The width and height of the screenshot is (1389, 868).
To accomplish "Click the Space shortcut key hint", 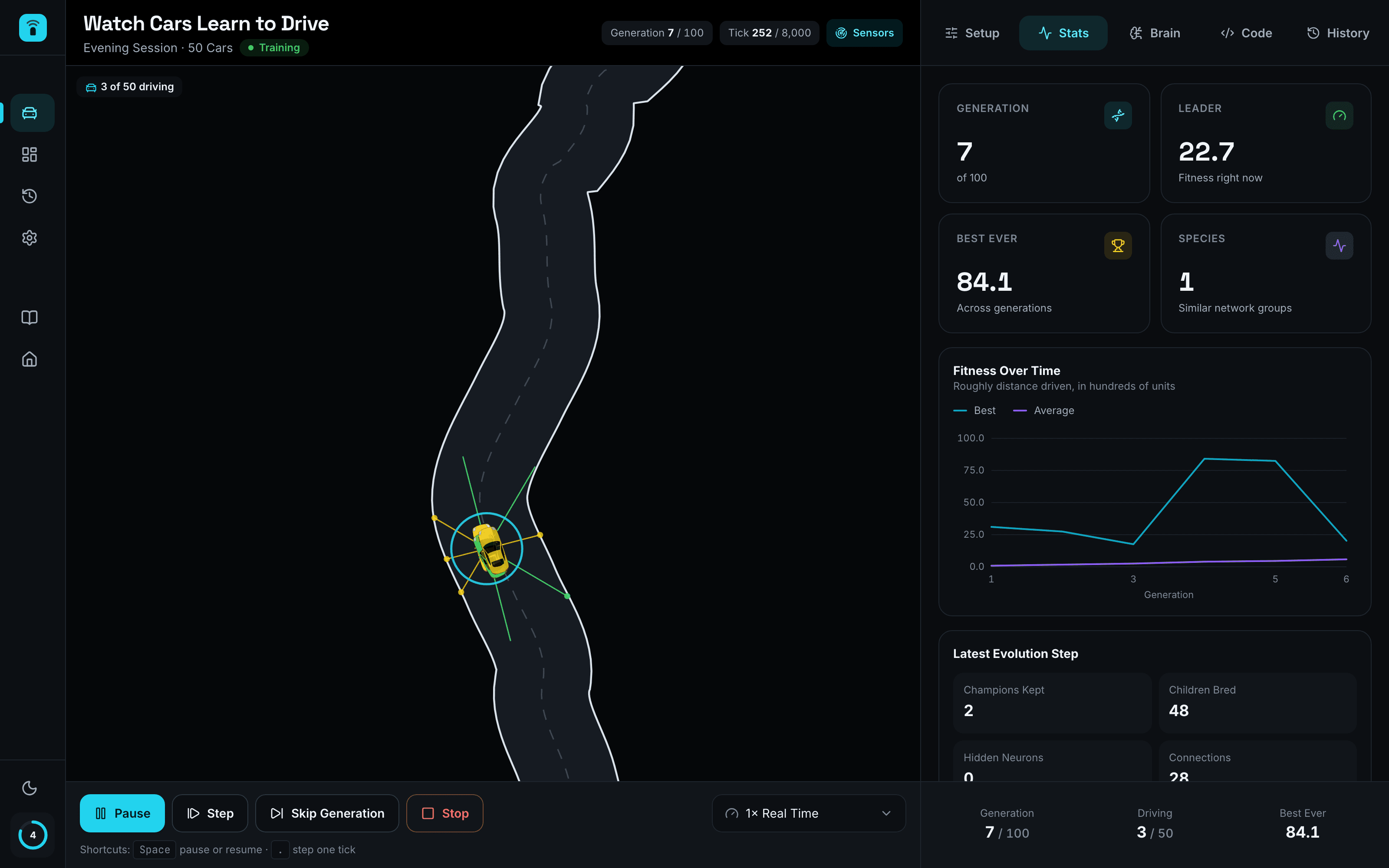I will pos(155,850).
